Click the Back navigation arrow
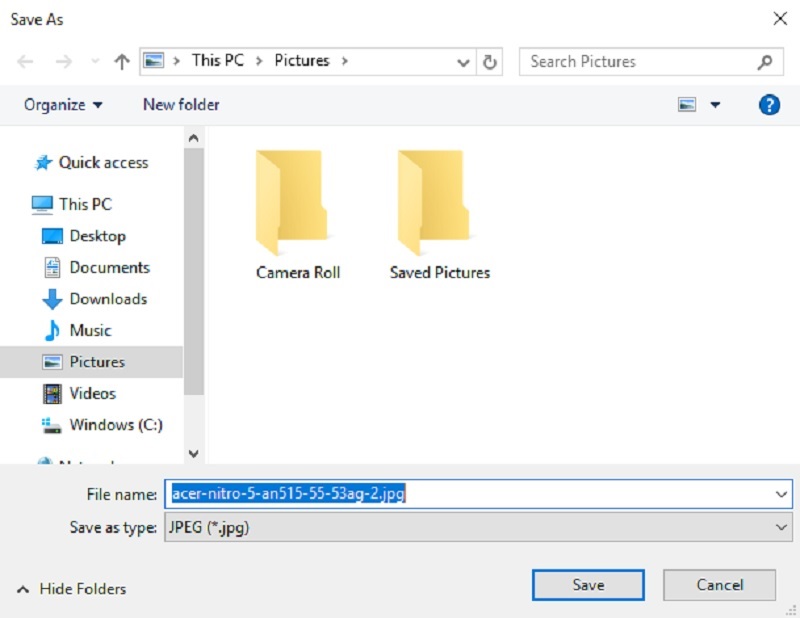800x618 pixels. [x=26, y=62]
